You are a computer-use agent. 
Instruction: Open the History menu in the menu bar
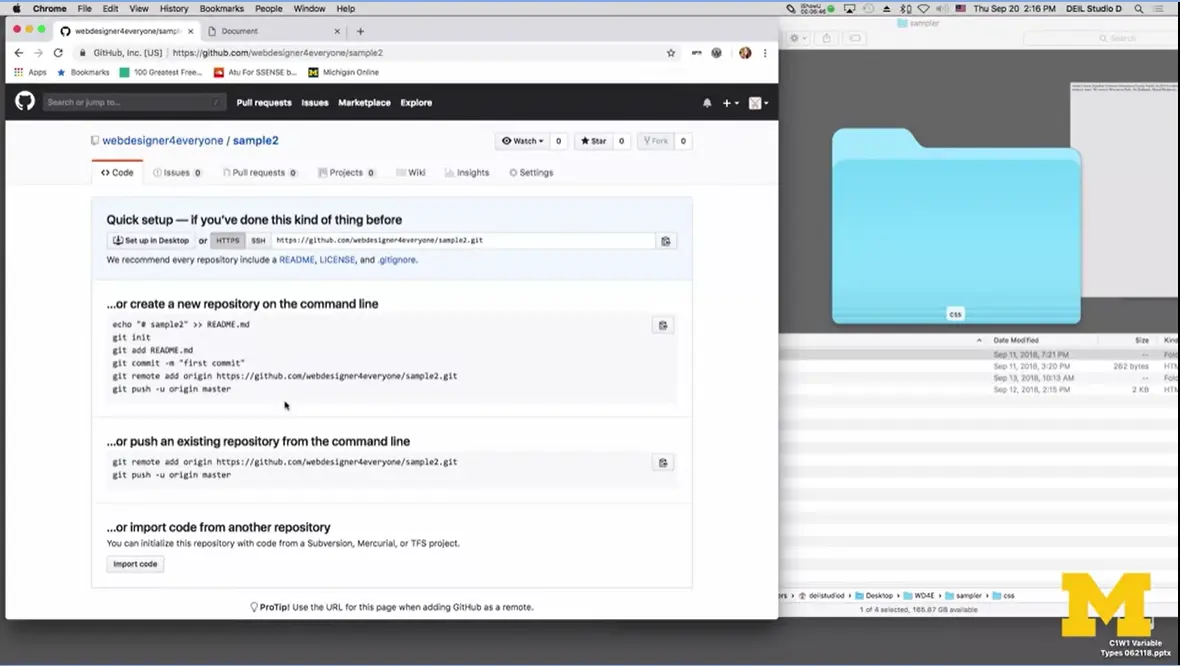[173, 8]
